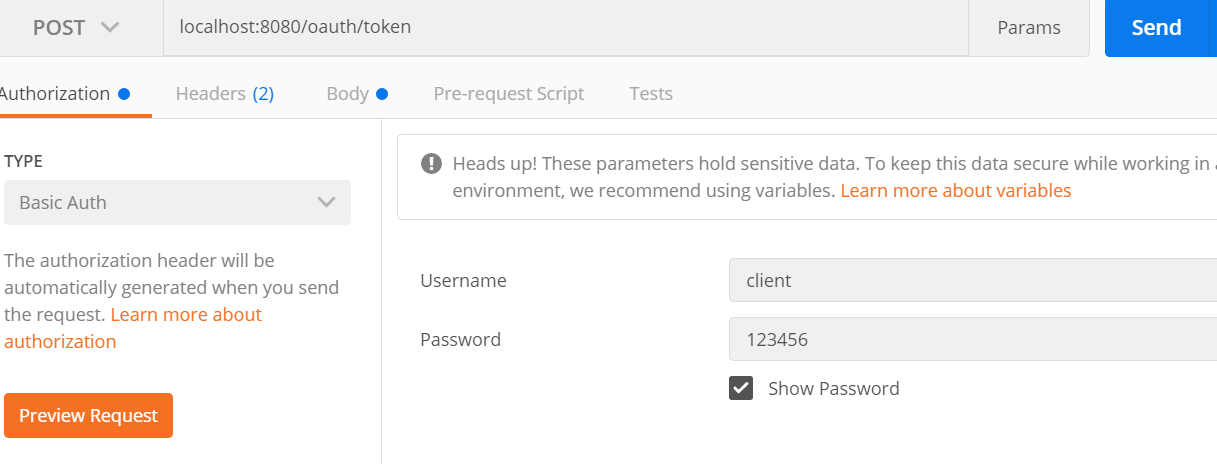Switch to the Headers (2) tab
This screenshot has width=1217, height=464.
pyautogui.click(x=225, y=94)
